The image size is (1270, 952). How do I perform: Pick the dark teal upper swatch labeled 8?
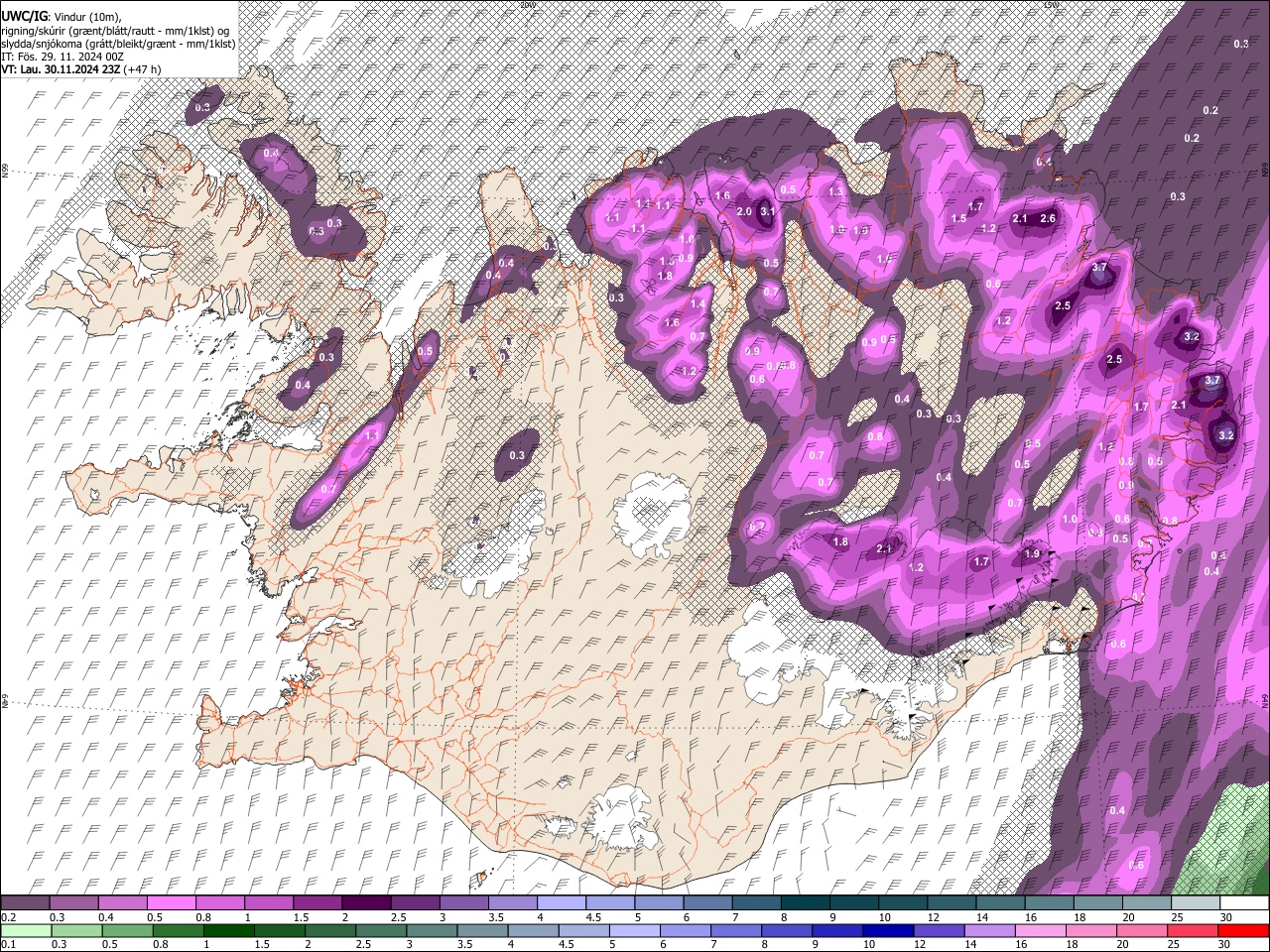(804, 903)
